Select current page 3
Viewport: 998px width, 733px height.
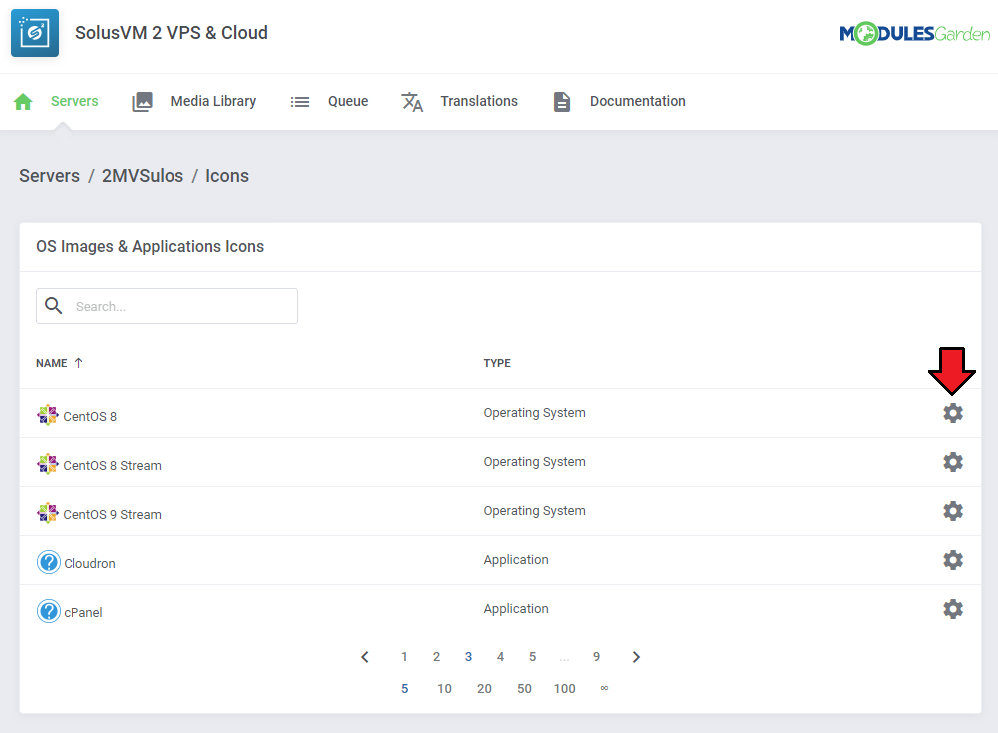[x=468, y=657]
